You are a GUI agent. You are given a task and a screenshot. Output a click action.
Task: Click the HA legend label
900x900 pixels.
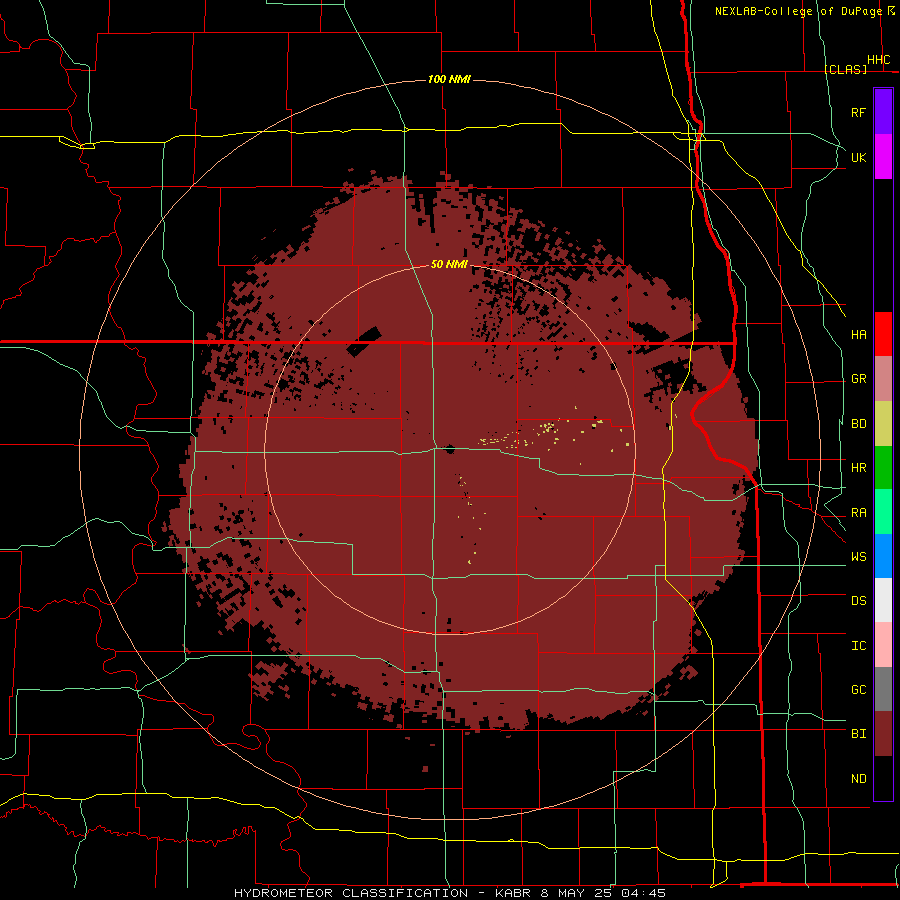[858, 334]
